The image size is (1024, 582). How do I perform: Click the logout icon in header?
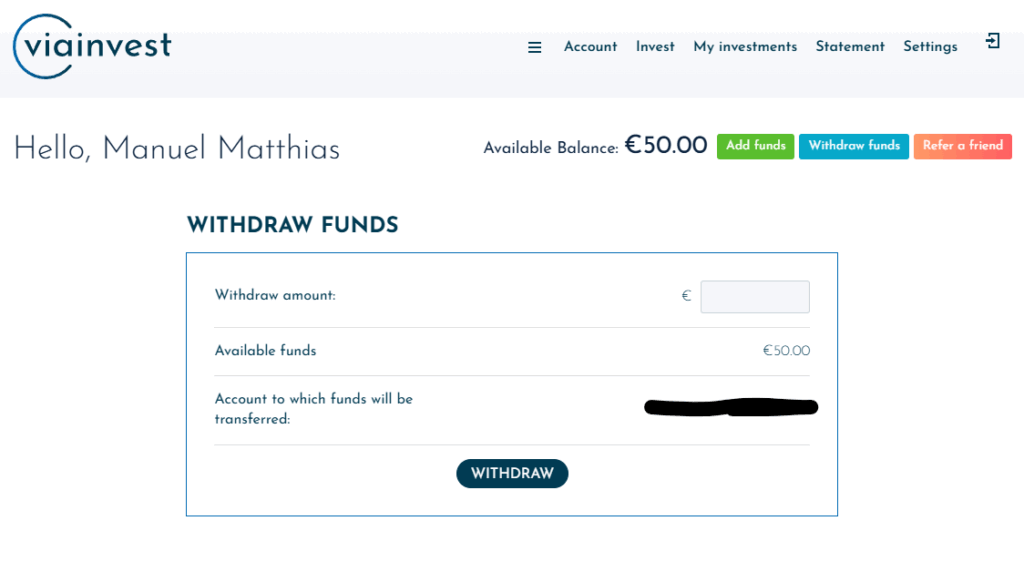(x=992, y=42)
